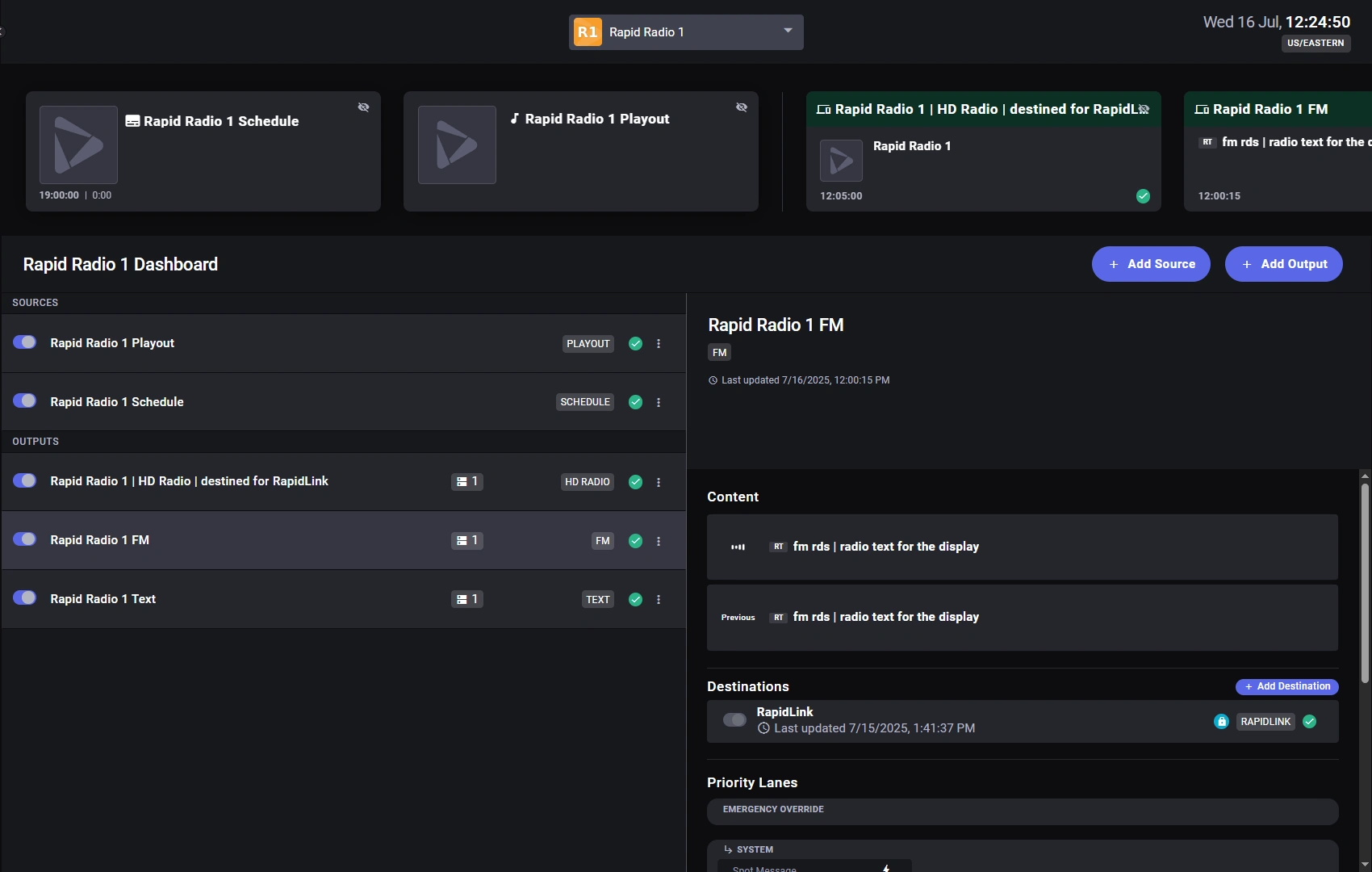The image size is (1372, 872).
Task: Click the SCHEDULE type tag
Action: pyautogui.click(x=585, y=402)
